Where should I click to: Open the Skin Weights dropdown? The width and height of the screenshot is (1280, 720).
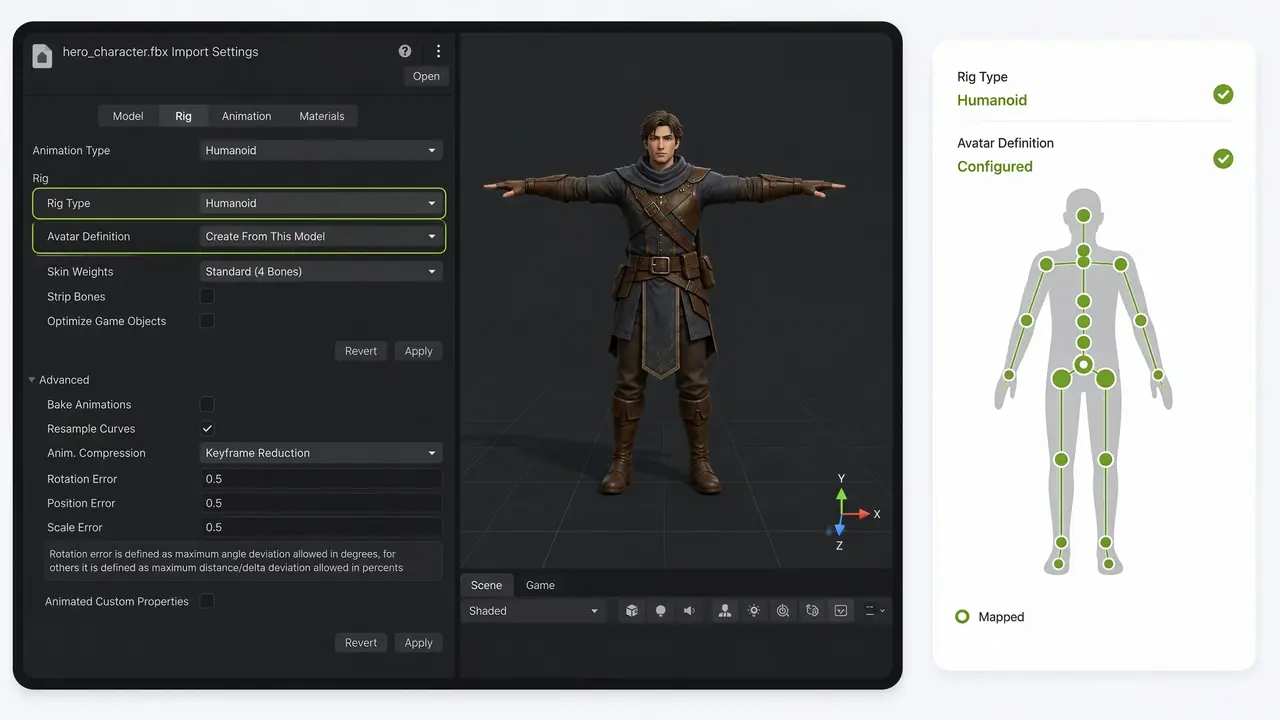(x=321, y=271)
